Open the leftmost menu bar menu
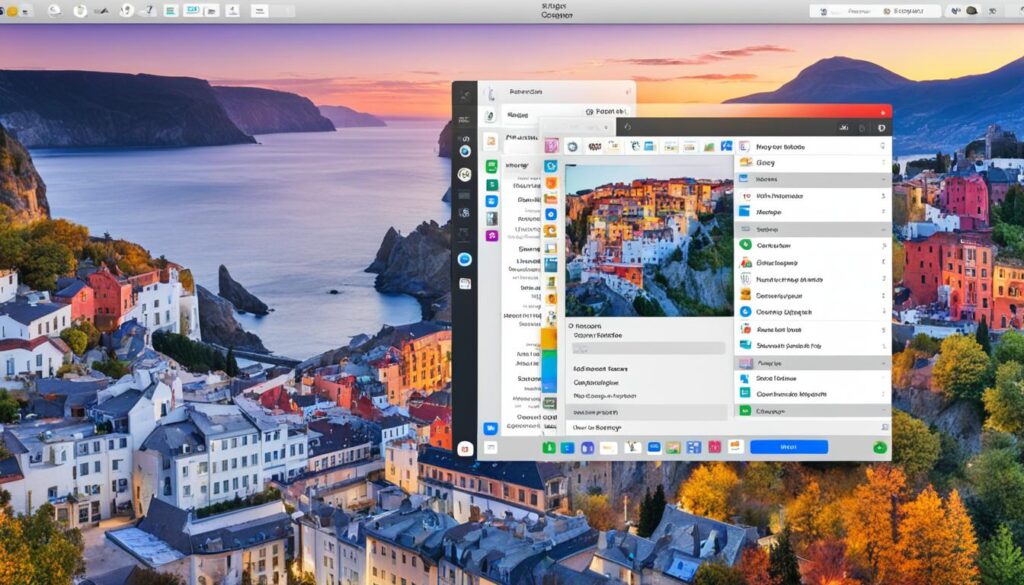Image resolution: width=1024 pixels, height=585 pixels. (10, 8)
